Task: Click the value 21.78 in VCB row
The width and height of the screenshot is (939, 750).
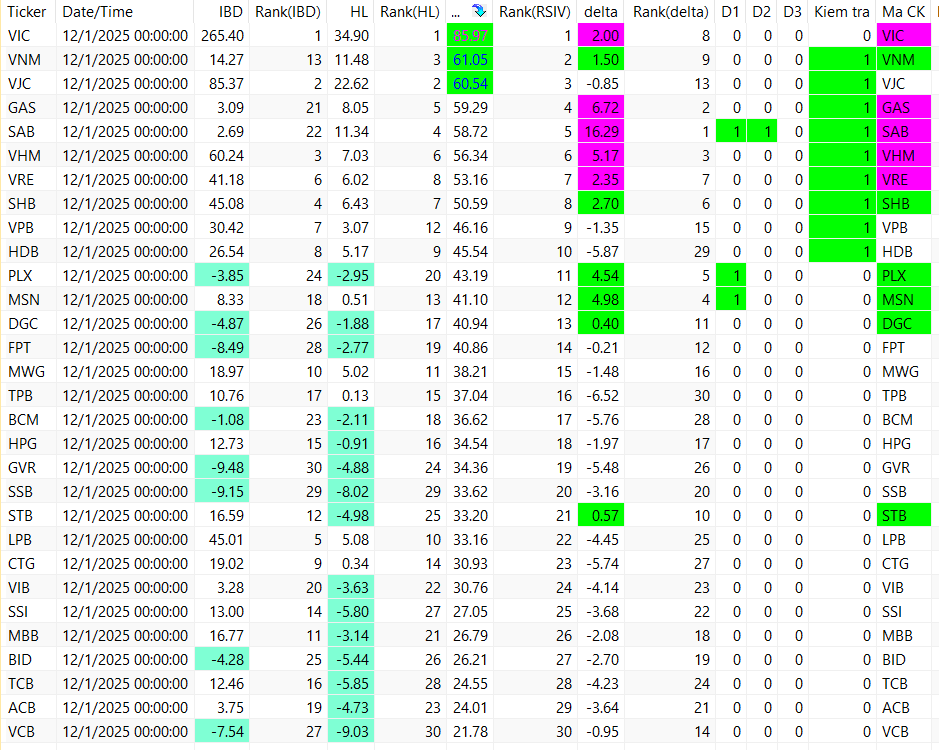Action: click(x=470, y=731)
